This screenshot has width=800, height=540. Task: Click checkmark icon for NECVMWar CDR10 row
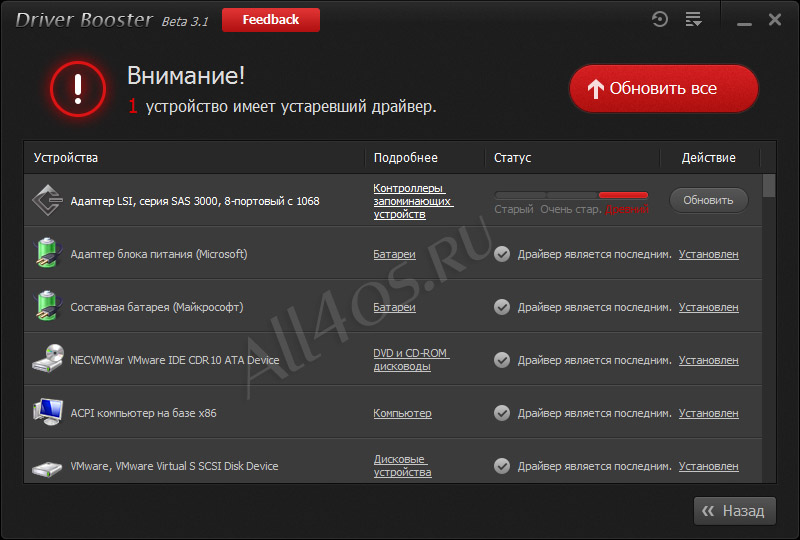tap(502, 360)
